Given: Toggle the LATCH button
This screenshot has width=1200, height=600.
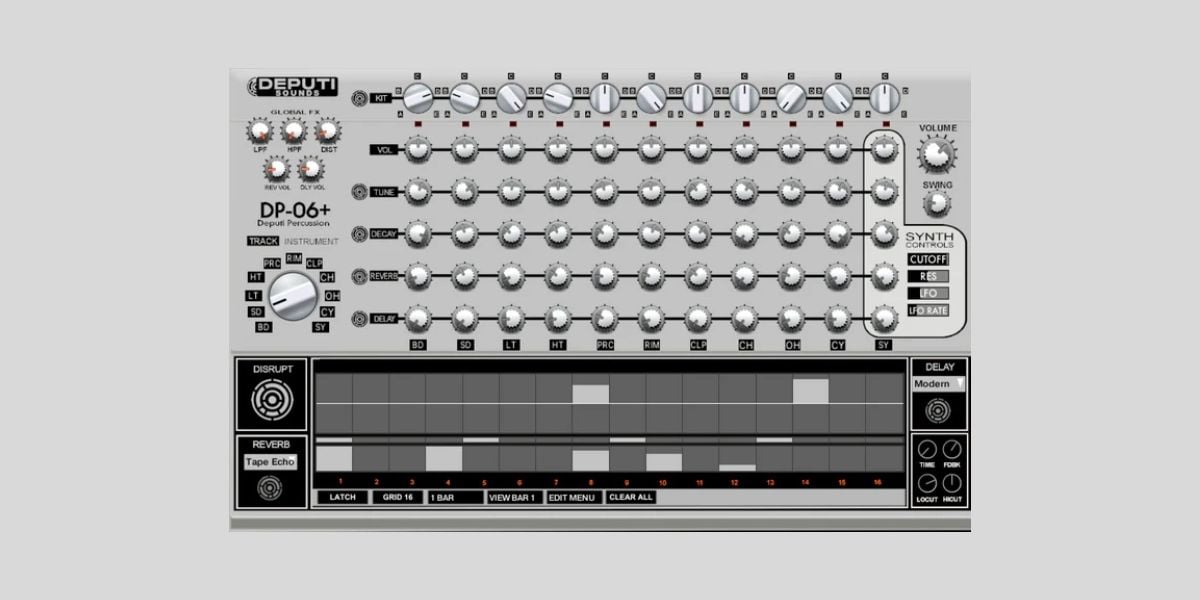Looking at the screenshot, I should [x=344, y=497].
